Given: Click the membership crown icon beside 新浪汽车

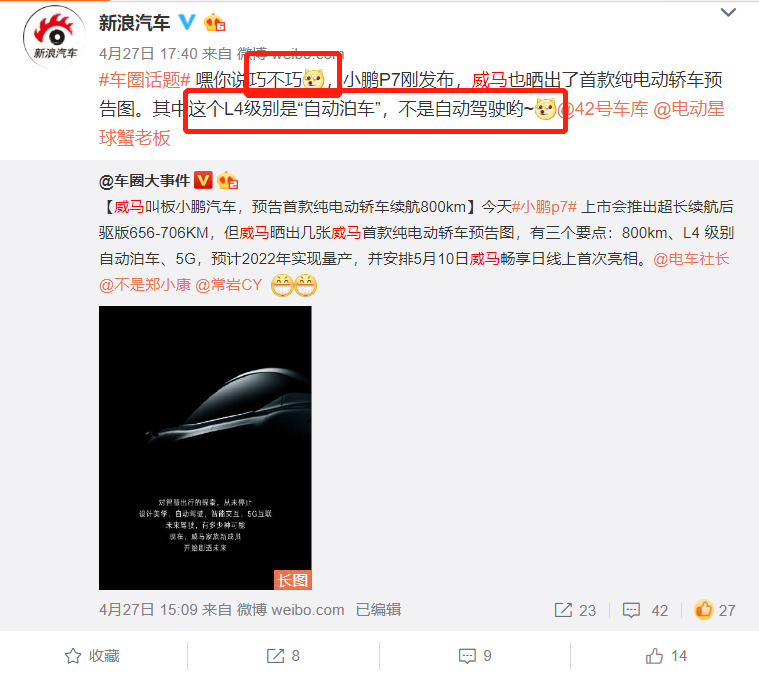Looking at the screenshot, I should click(x=214, y=22).
